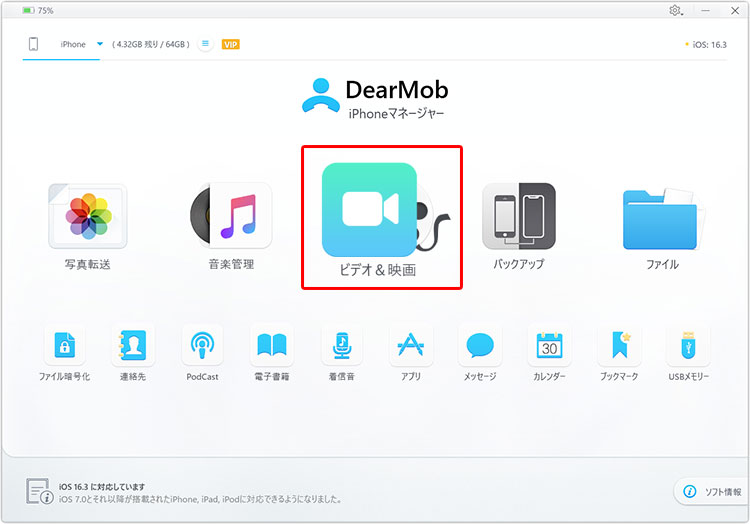Open the 電子書籍 book icon
750x524 pixels.
(272, 345)
